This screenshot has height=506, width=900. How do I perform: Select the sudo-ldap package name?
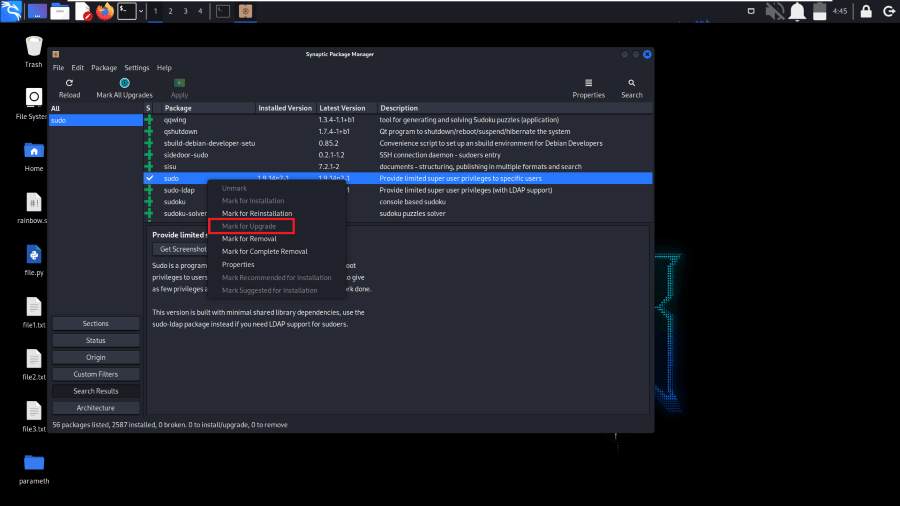179,190
